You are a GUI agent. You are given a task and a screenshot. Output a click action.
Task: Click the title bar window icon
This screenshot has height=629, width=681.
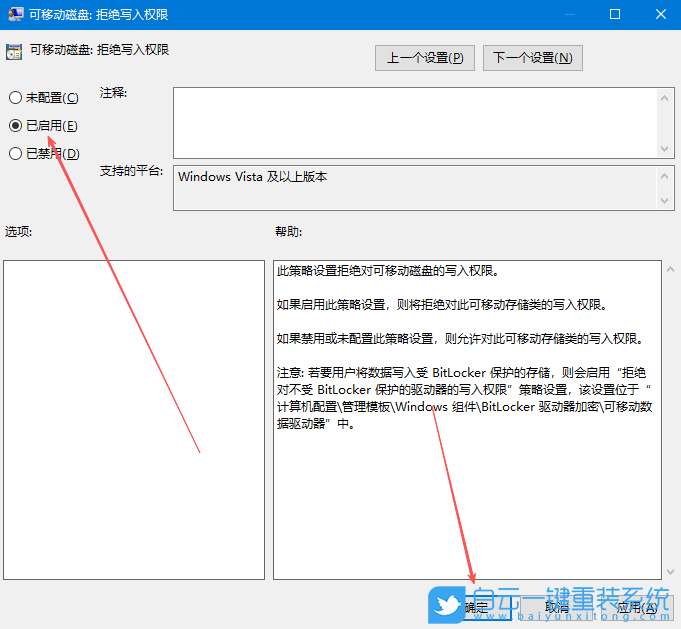(16, 14)
